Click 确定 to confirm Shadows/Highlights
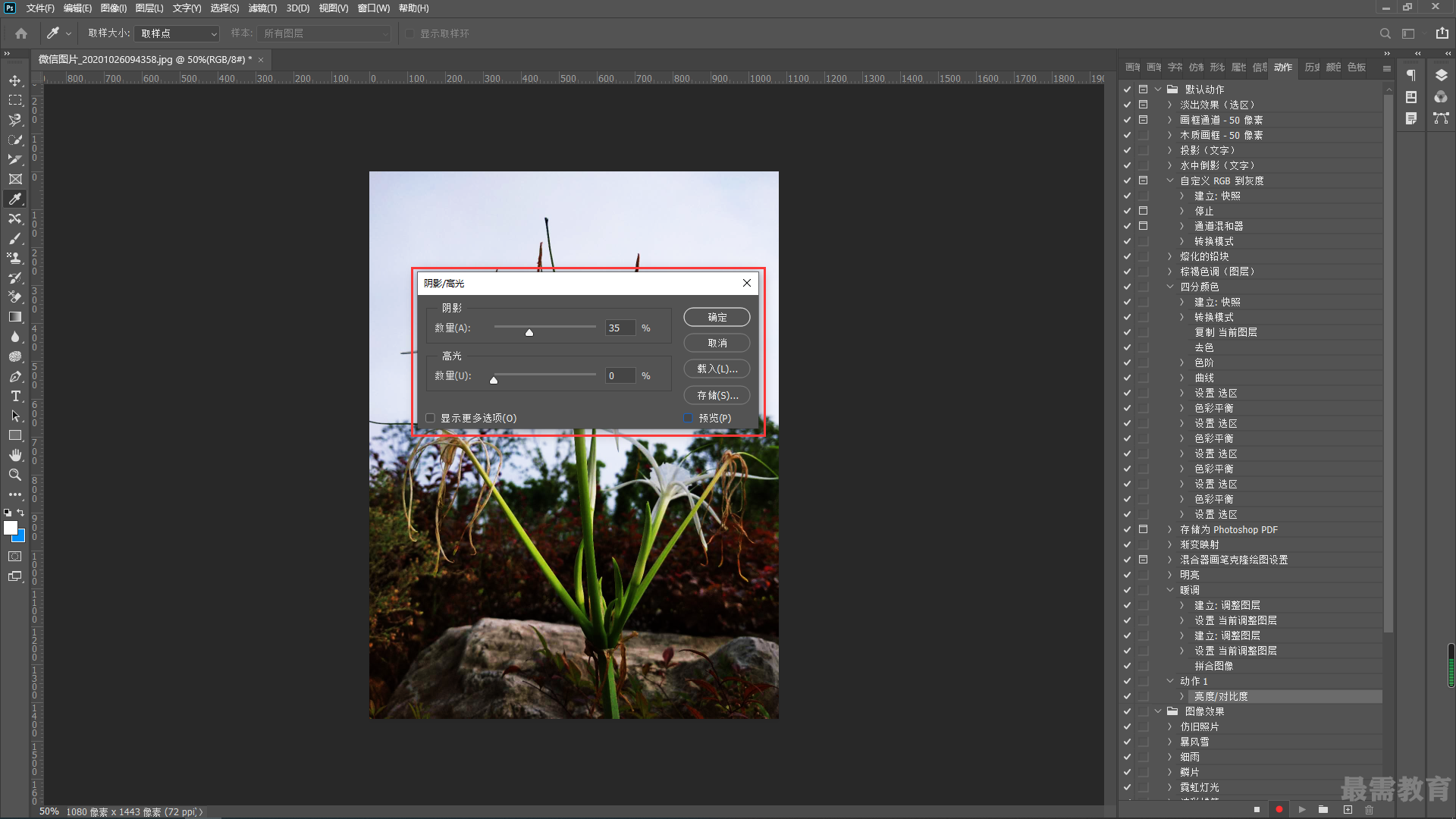 click(717, 317)
